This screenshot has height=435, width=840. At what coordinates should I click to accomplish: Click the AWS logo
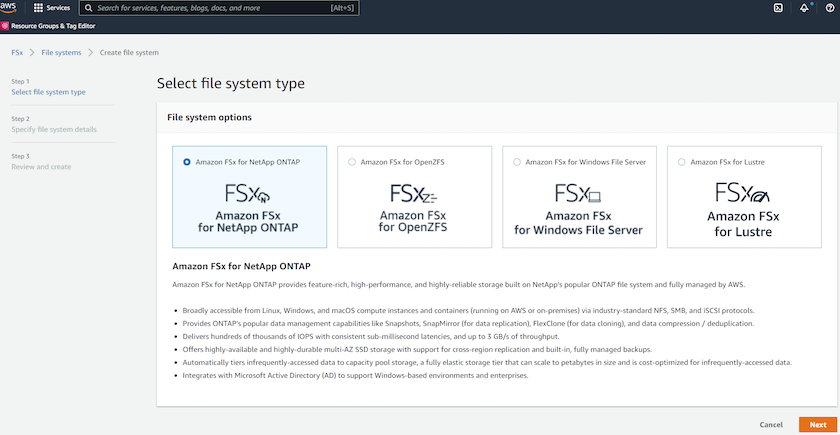(x=10, y=7)
